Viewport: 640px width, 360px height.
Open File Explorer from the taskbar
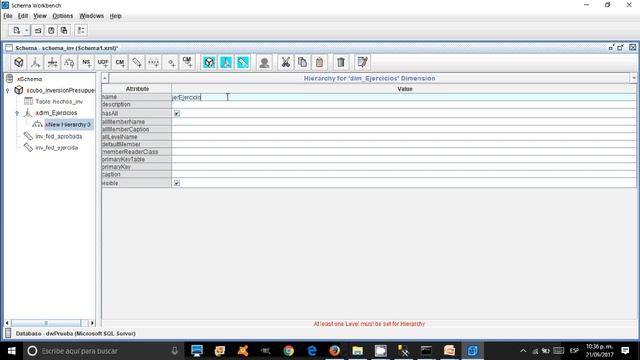[x=358, y=351]
